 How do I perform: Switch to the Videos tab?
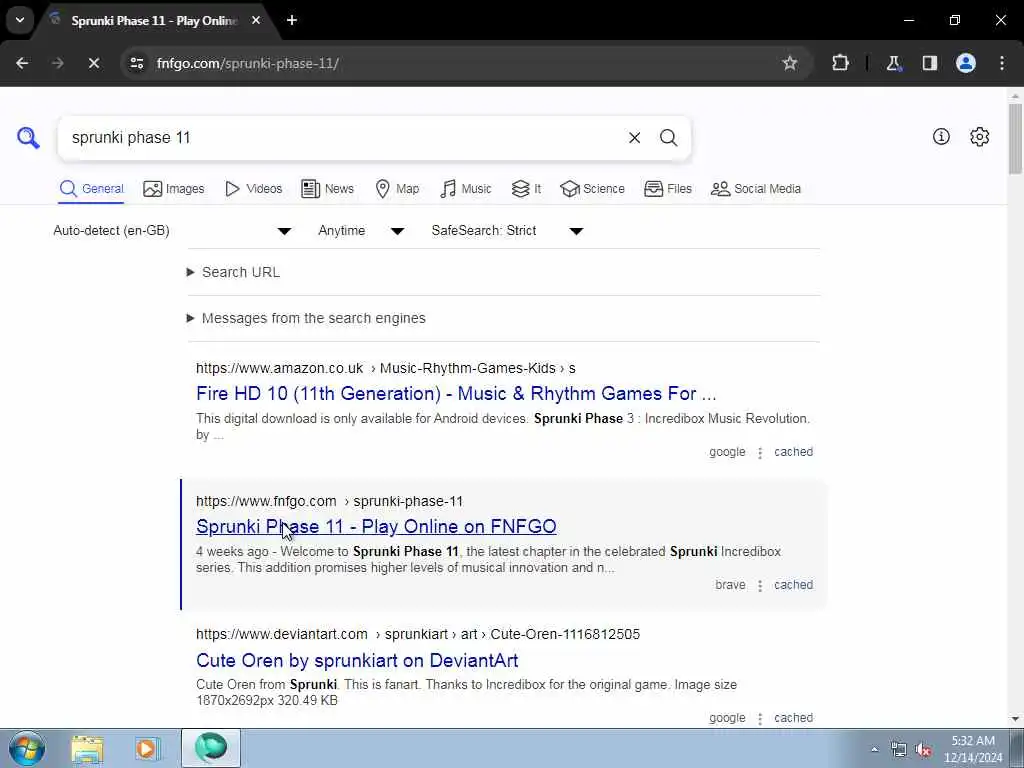[253, 189]
